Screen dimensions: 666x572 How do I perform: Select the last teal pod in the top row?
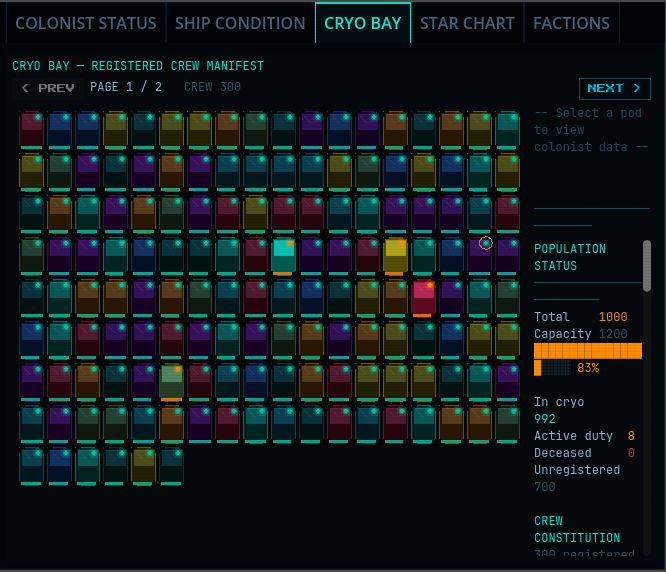point(508,130)
